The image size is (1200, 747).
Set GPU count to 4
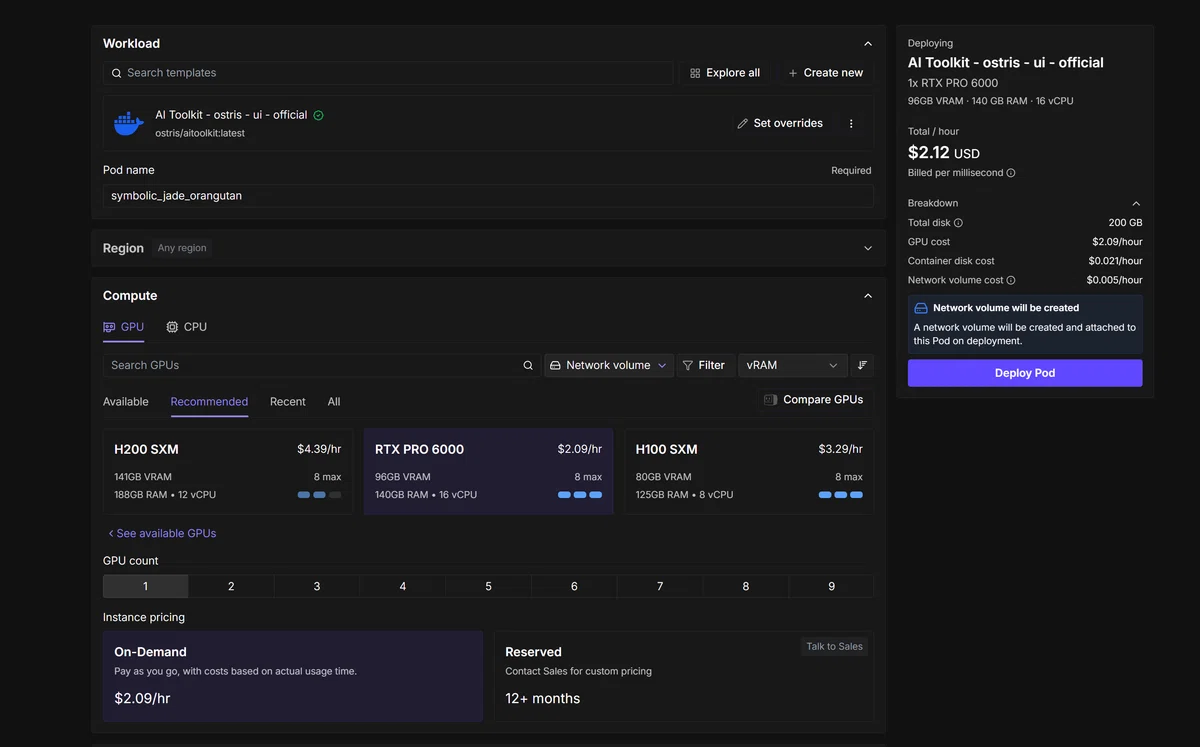403,586
